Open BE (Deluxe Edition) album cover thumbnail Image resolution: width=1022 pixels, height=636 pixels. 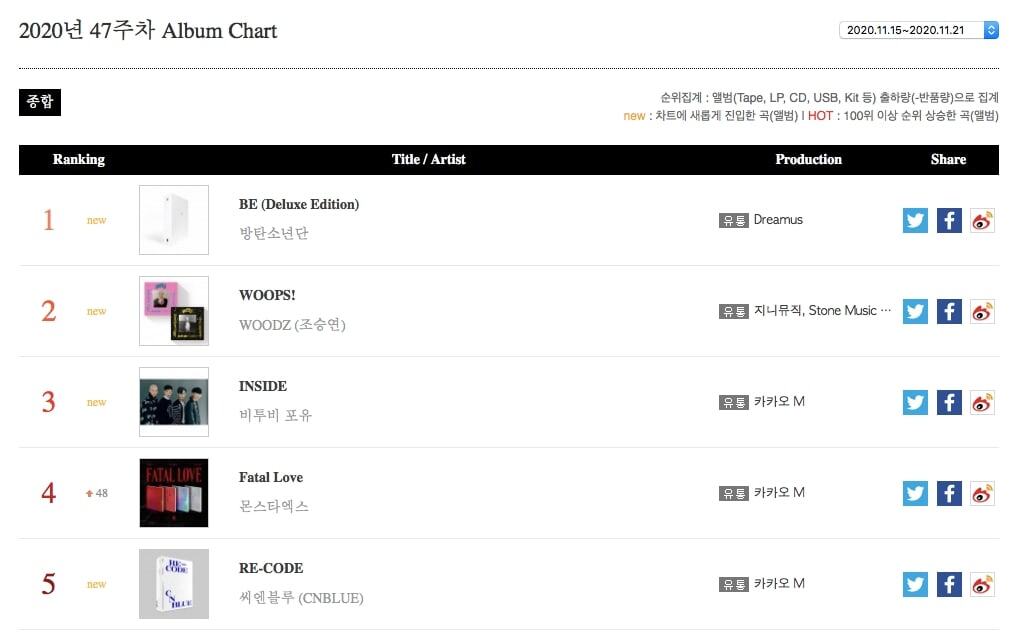174,220
